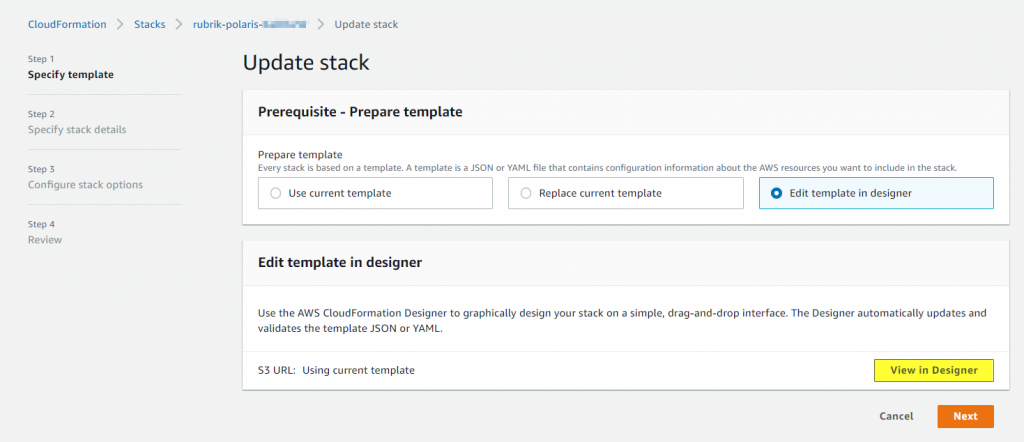
Task: Click the Edit template in designer section heading
Action: [340, 262]
